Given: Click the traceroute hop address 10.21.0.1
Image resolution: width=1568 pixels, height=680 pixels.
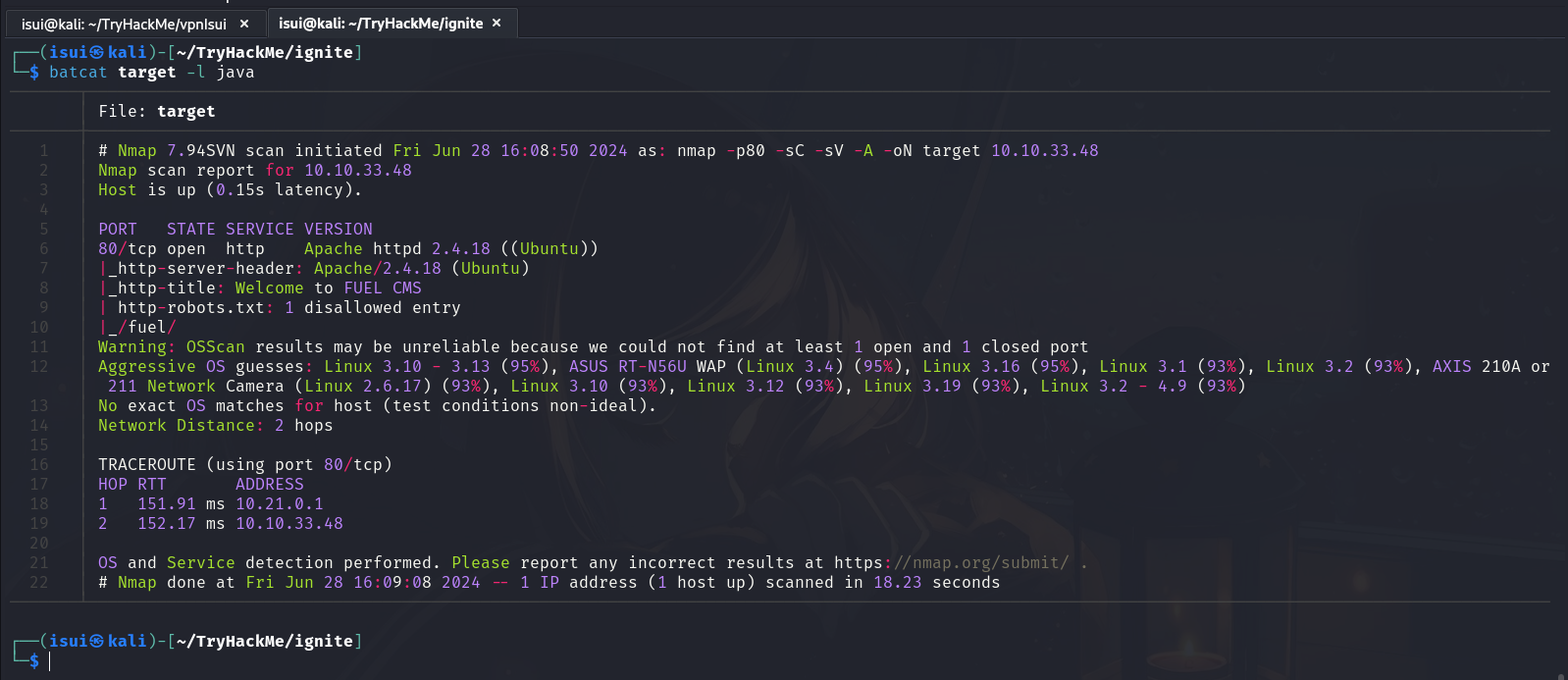Looking at the screenshot, I should tap(280, 504).
